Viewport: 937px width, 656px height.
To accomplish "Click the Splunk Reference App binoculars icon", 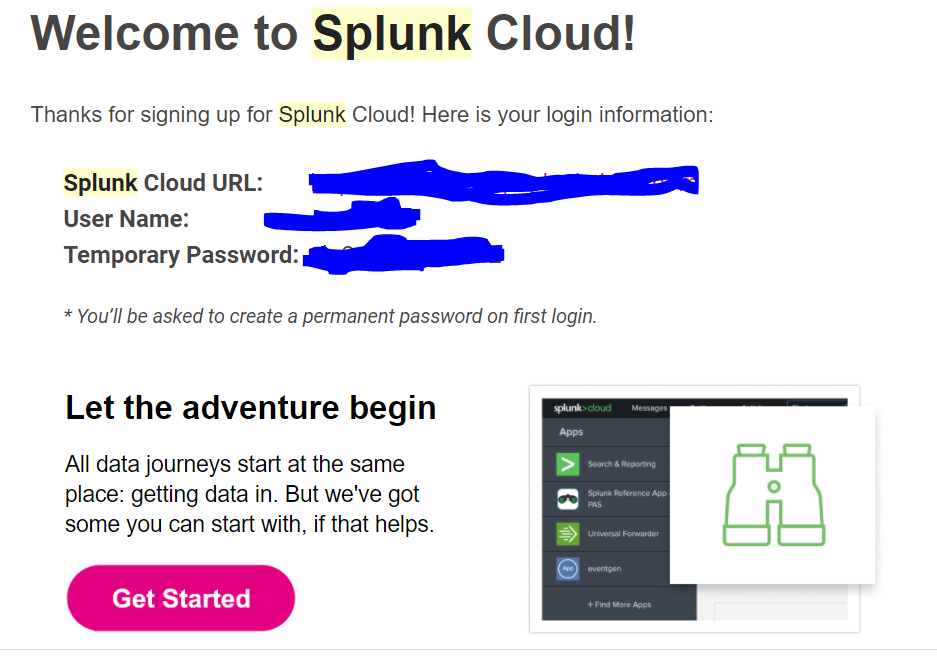I will 568,499.
